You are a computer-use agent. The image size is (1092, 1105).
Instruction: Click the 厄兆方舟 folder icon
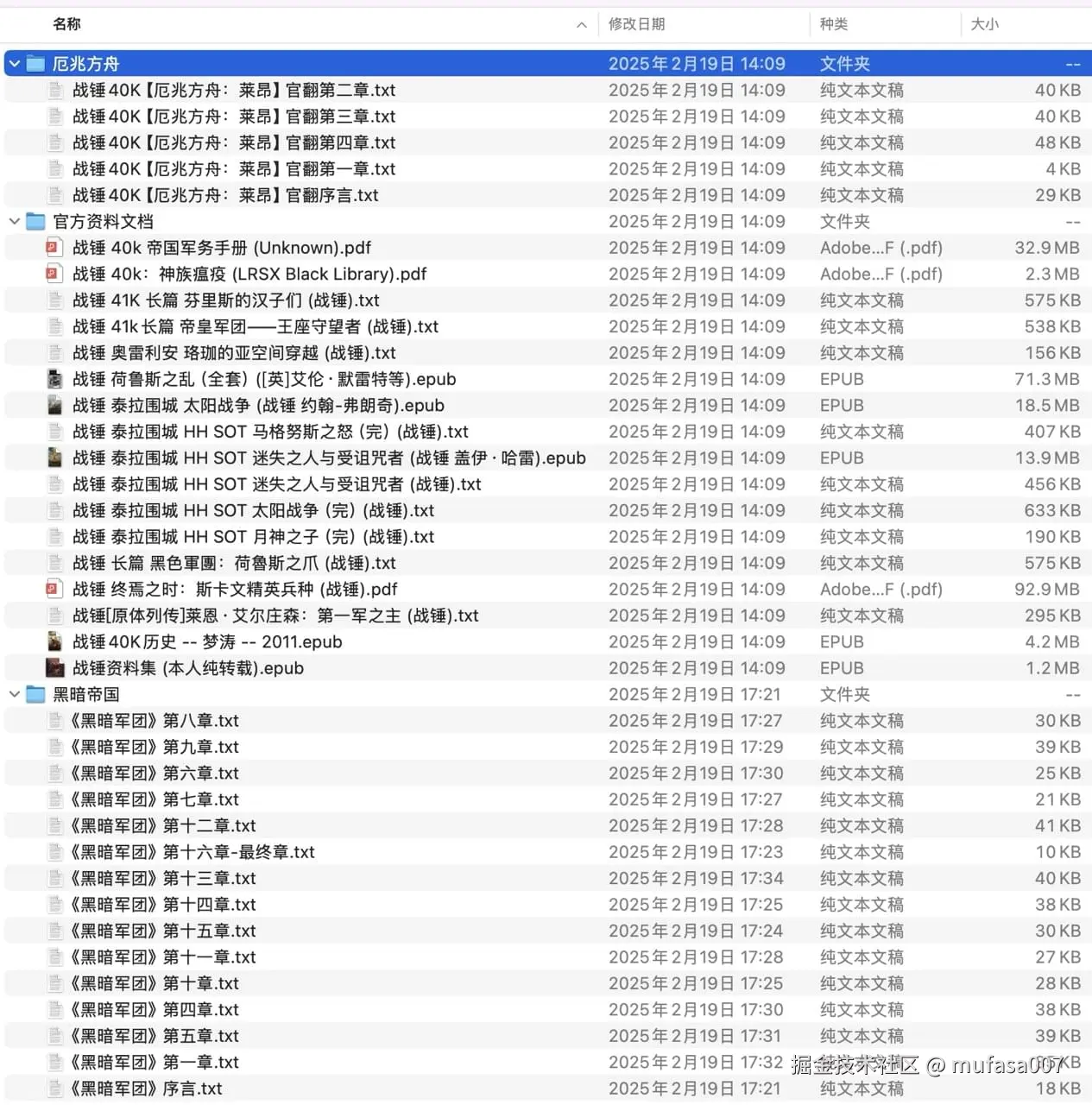[x=35, y=64]
